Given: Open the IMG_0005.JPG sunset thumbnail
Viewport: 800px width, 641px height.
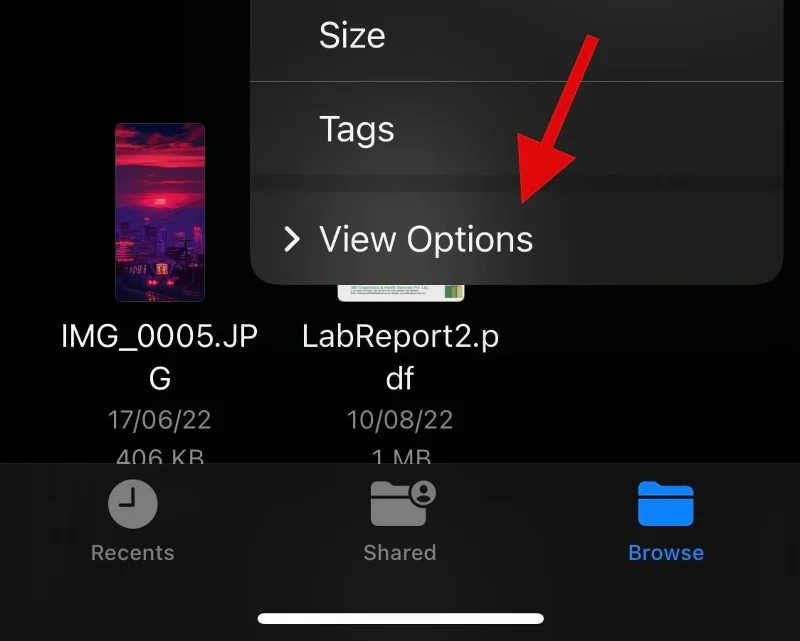Looking at the screenshot, I should [x=160, y=212].
